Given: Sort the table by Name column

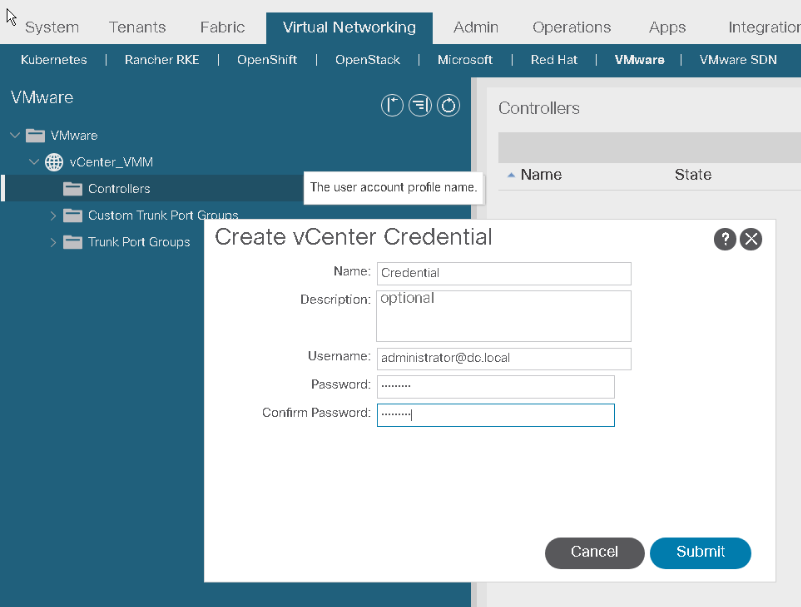Looking at the screenshot, I should [x=541, y=175].
